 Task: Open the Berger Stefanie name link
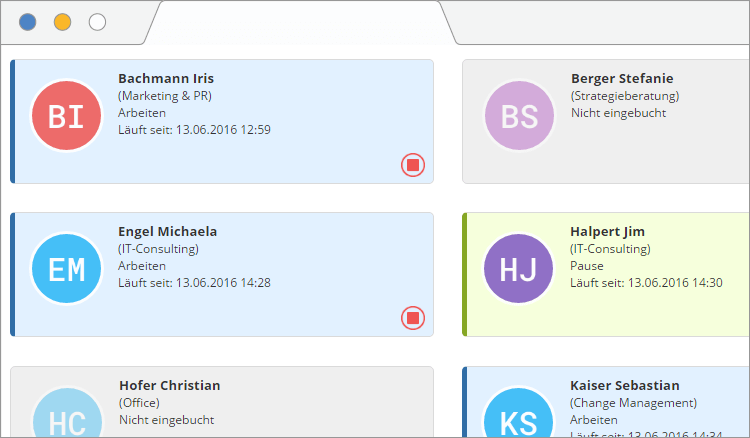pos(622,78)
